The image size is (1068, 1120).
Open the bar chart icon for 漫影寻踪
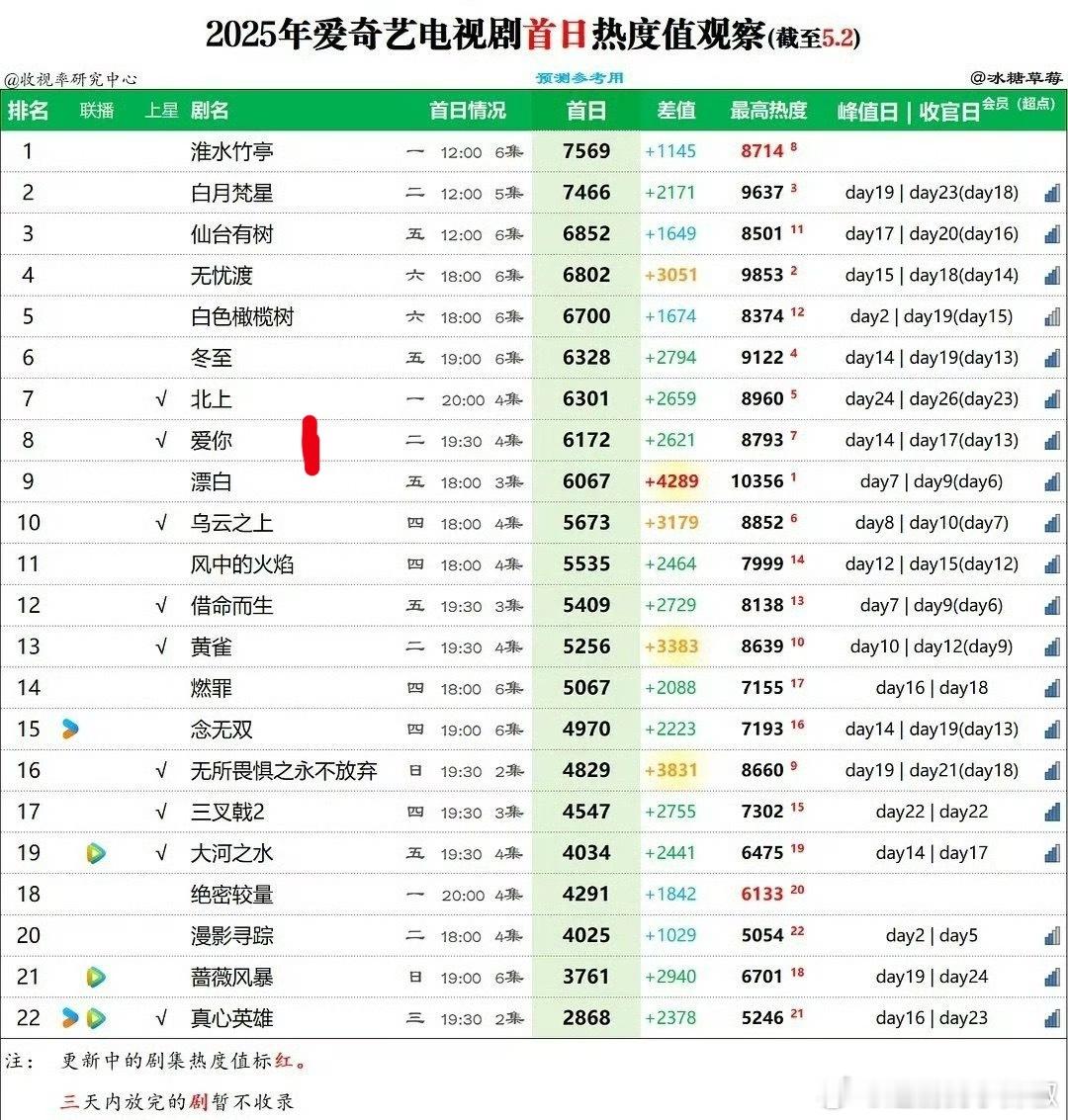click(x=1051, y=936)
